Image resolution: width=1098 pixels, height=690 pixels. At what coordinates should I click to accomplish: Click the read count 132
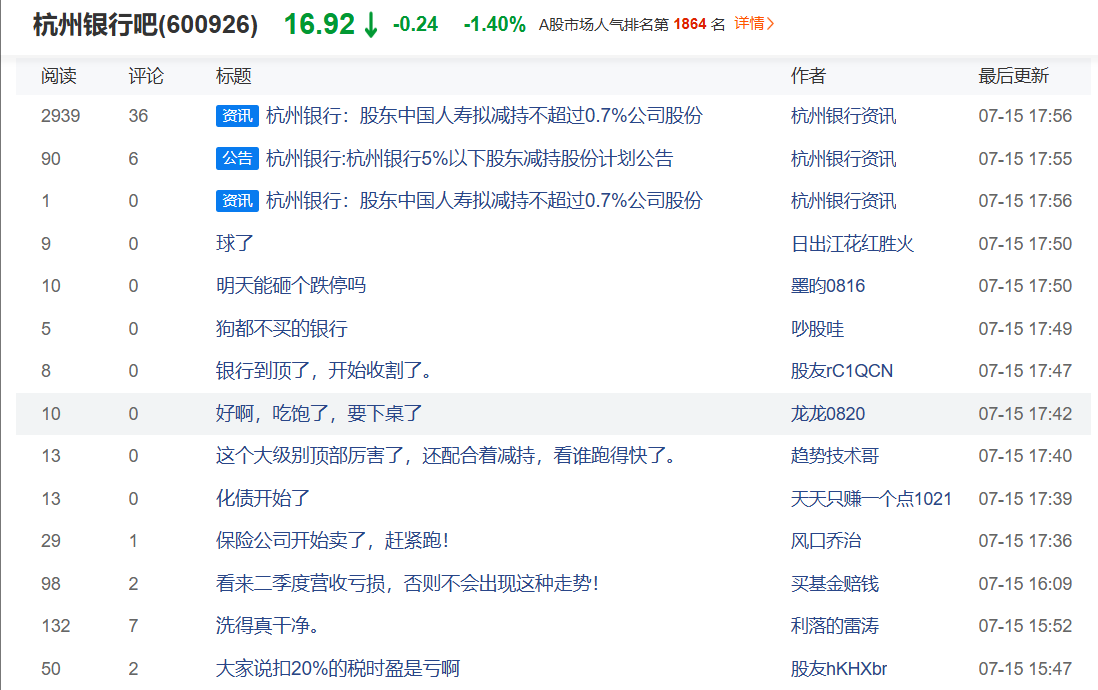click(x=55, y=626)
